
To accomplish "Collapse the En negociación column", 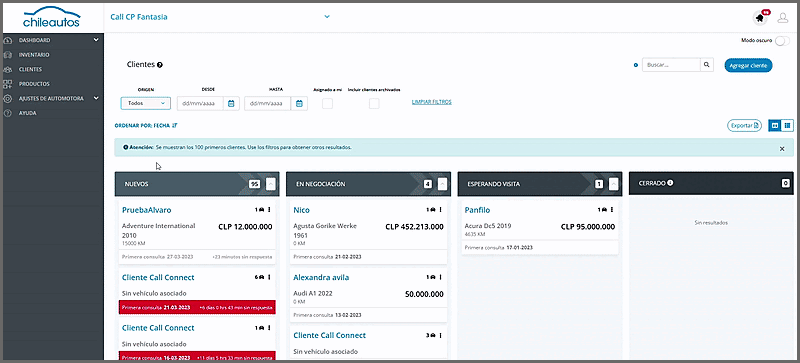I will click(442, 184).
